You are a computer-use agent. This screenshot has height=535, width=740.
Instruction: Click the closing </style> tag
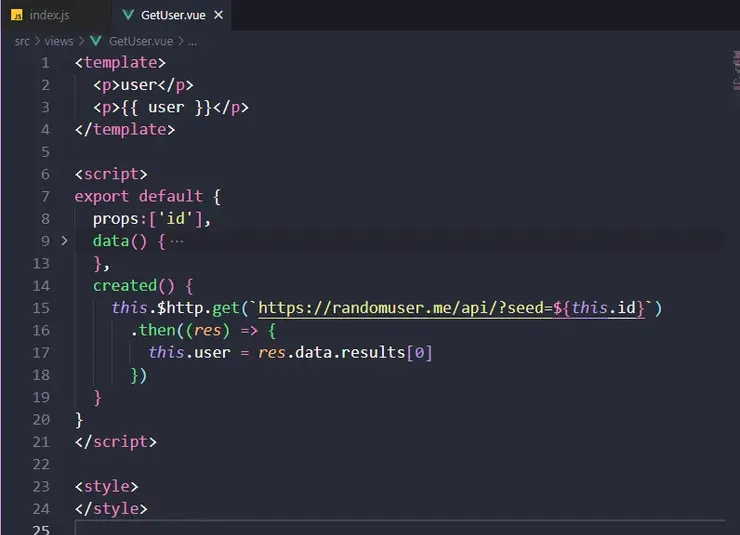point(111,509)
